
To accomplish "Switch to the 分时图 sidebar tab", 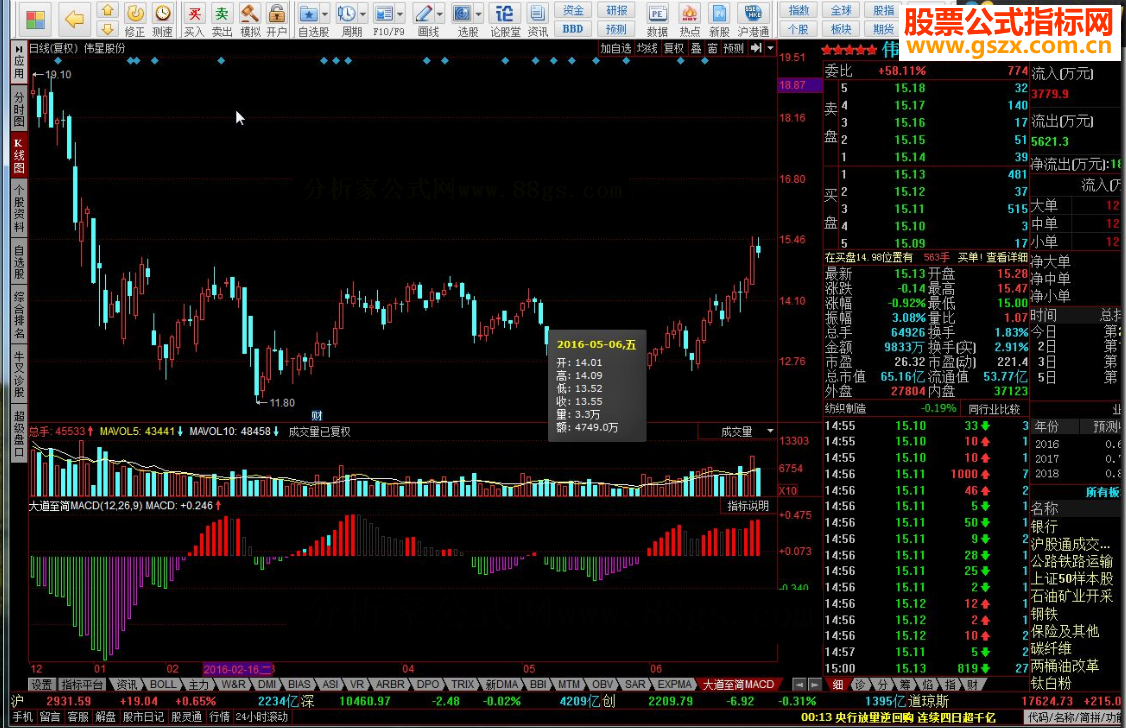I will point(19,109).
